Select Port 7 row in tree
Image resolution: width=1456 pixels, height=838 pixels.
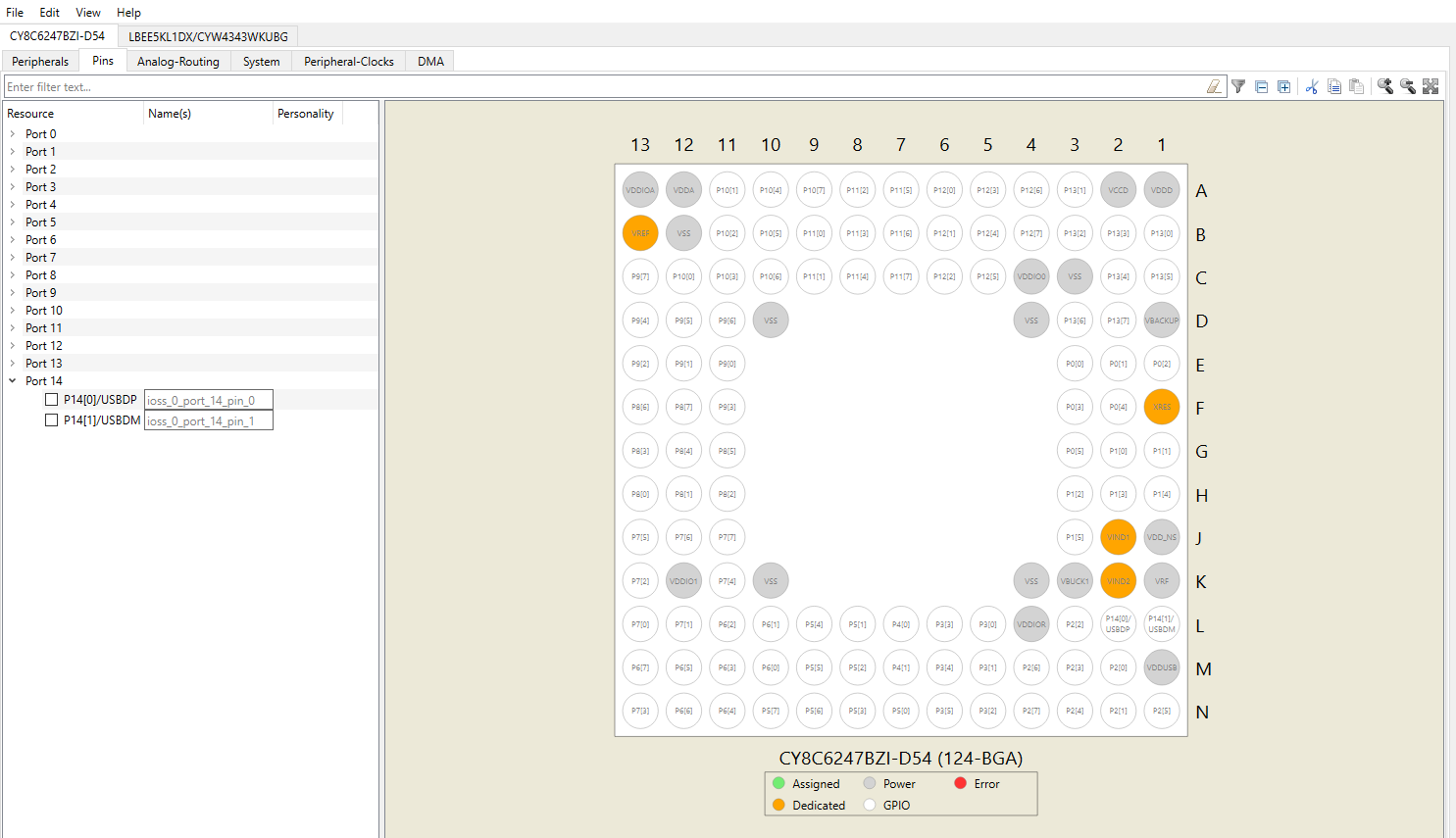coord(191,258)
